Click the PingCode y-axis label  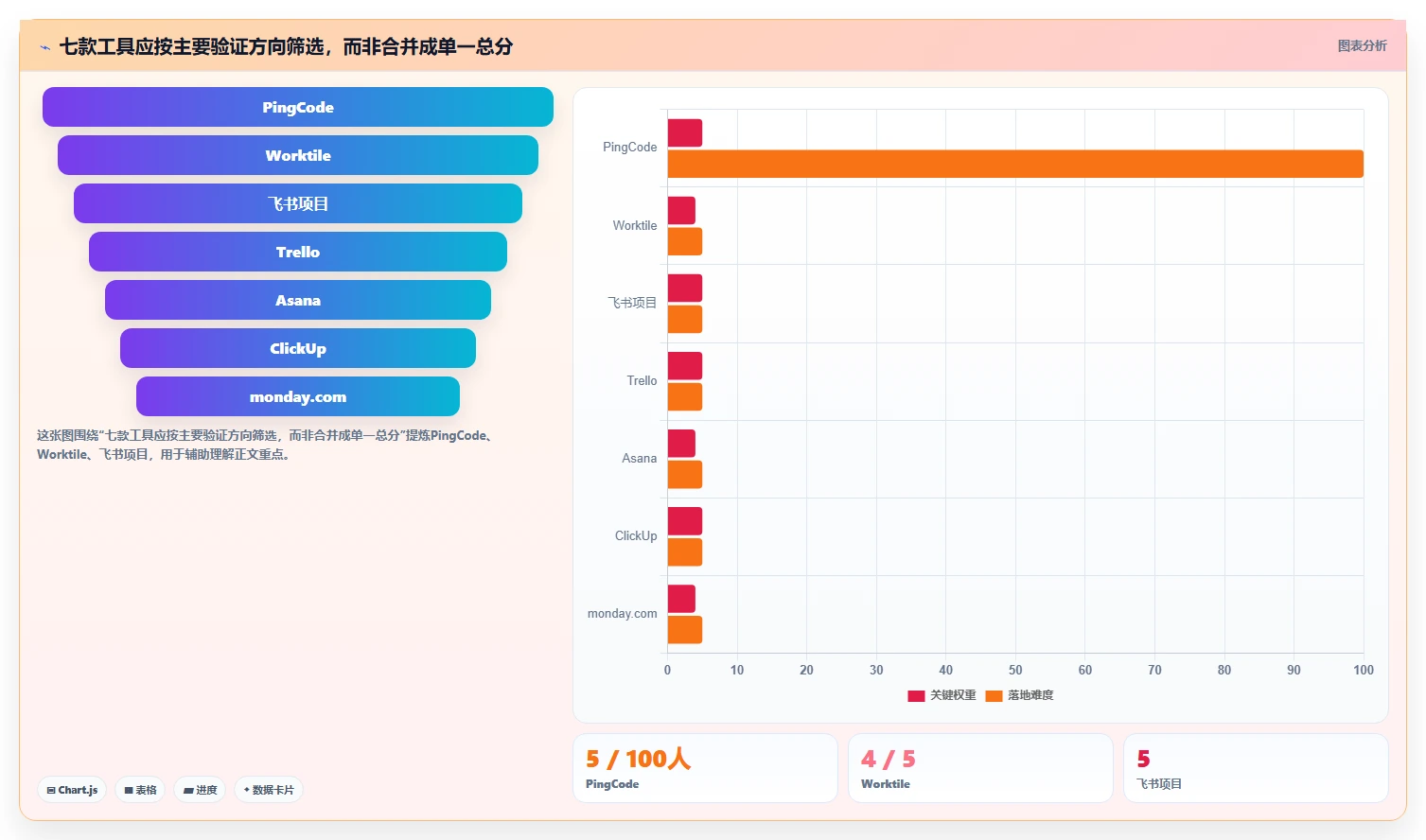(x=629, y=148)
